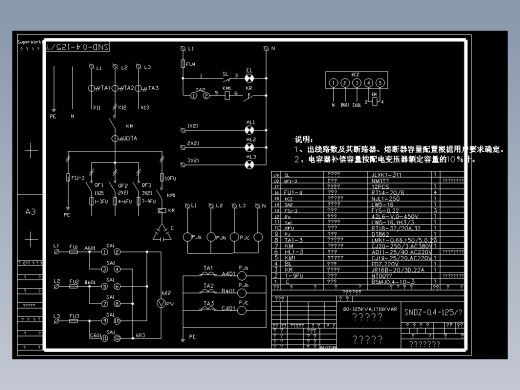Click the A601 wire label after FU1
This screenshot has height=390, width=520.
90,248
